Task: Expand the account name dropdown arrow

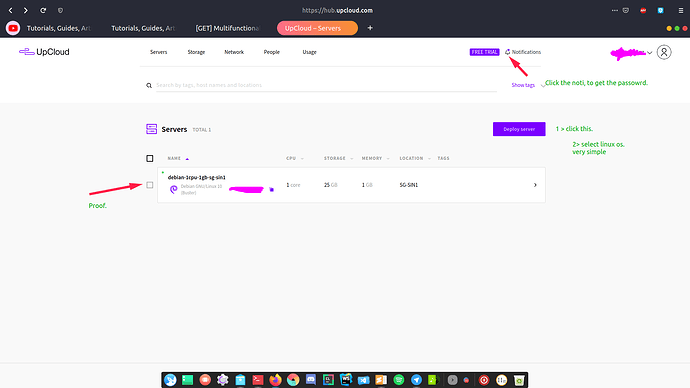Action: 650,53
